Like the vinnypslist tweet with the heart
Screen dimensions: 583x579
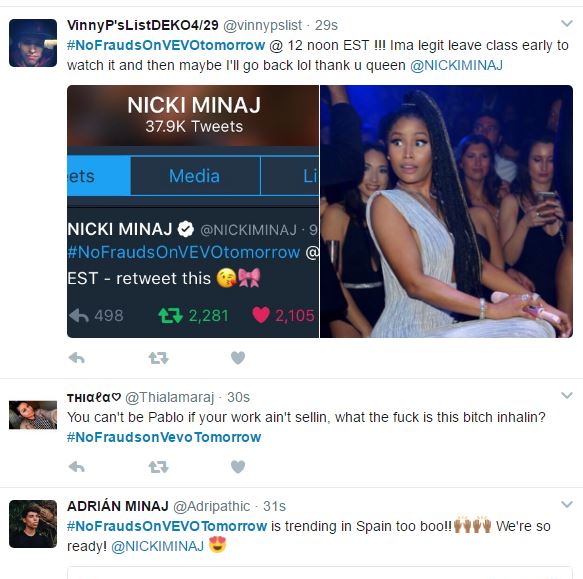click(238, 358)
